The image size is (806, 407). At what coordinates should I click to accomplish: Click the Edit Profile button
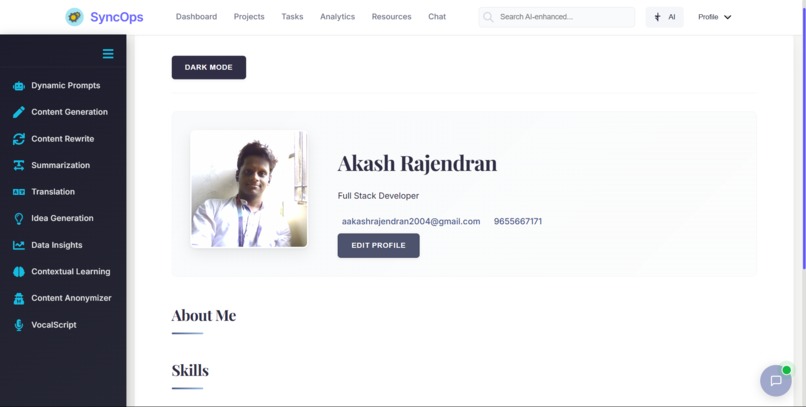click(378, 246)
